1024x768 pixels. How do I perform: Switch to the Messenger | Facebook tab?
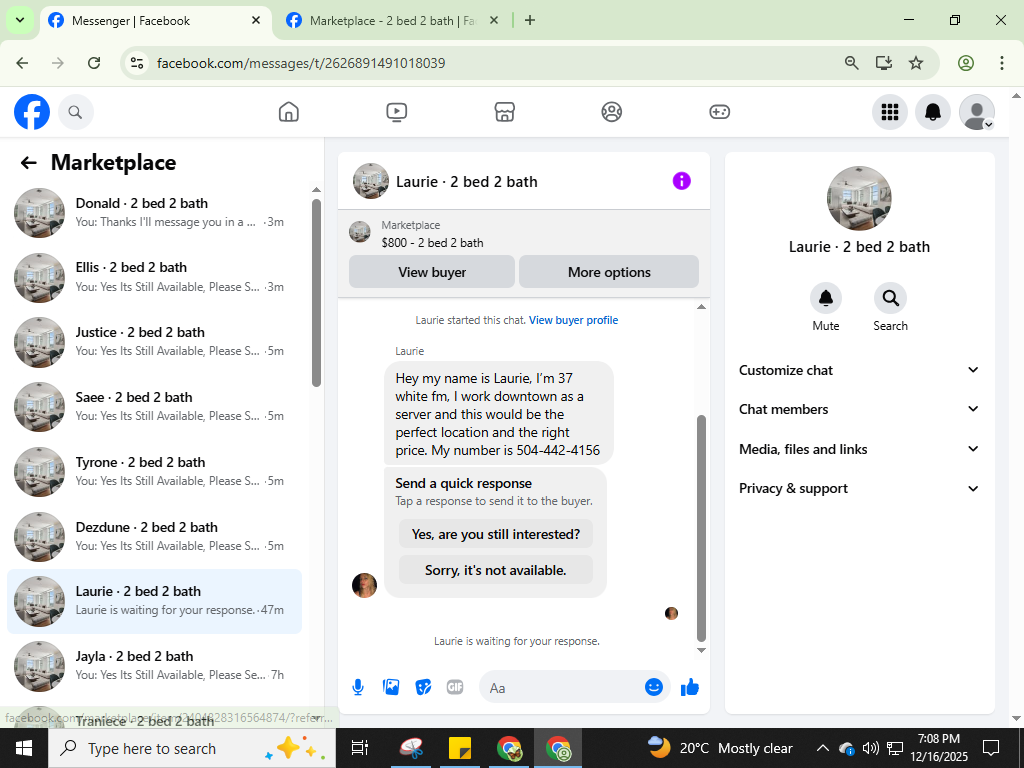157,21
